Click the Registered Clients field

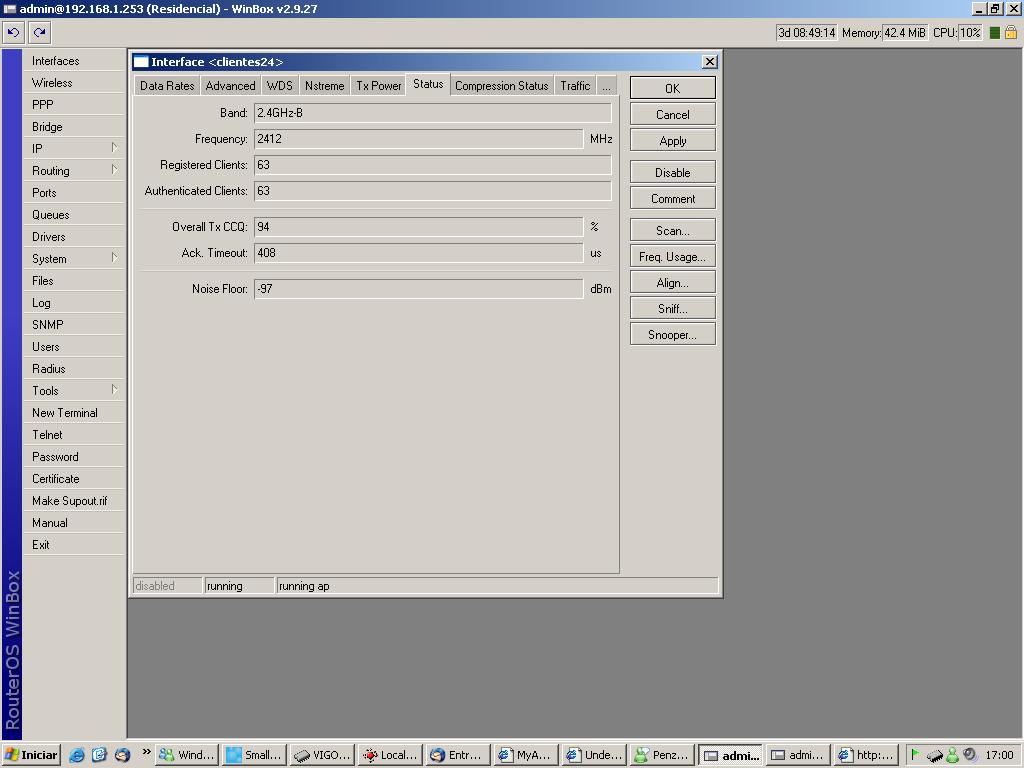tap(432, 165)
